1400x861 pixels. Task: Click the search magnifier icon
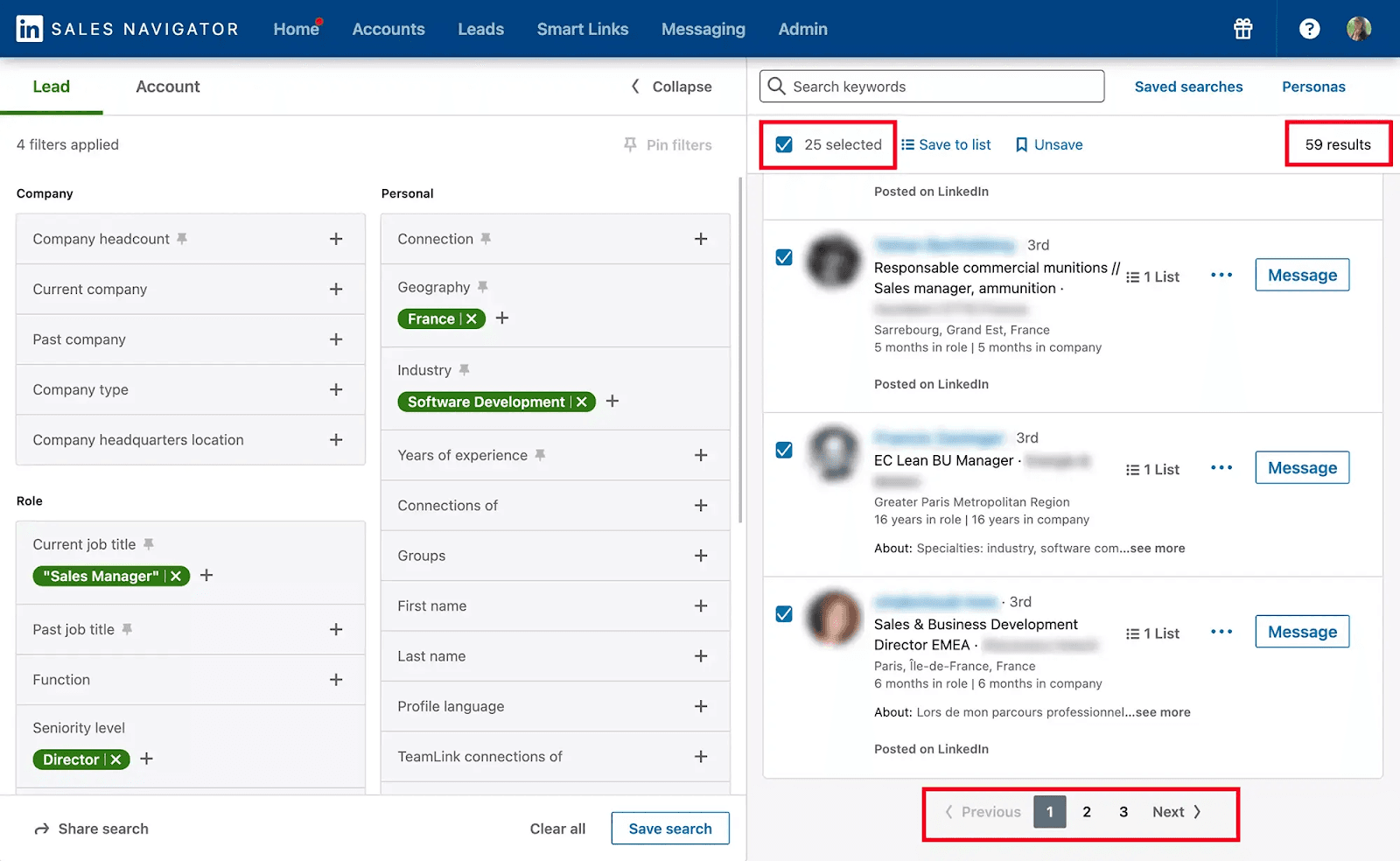point(776,86)
